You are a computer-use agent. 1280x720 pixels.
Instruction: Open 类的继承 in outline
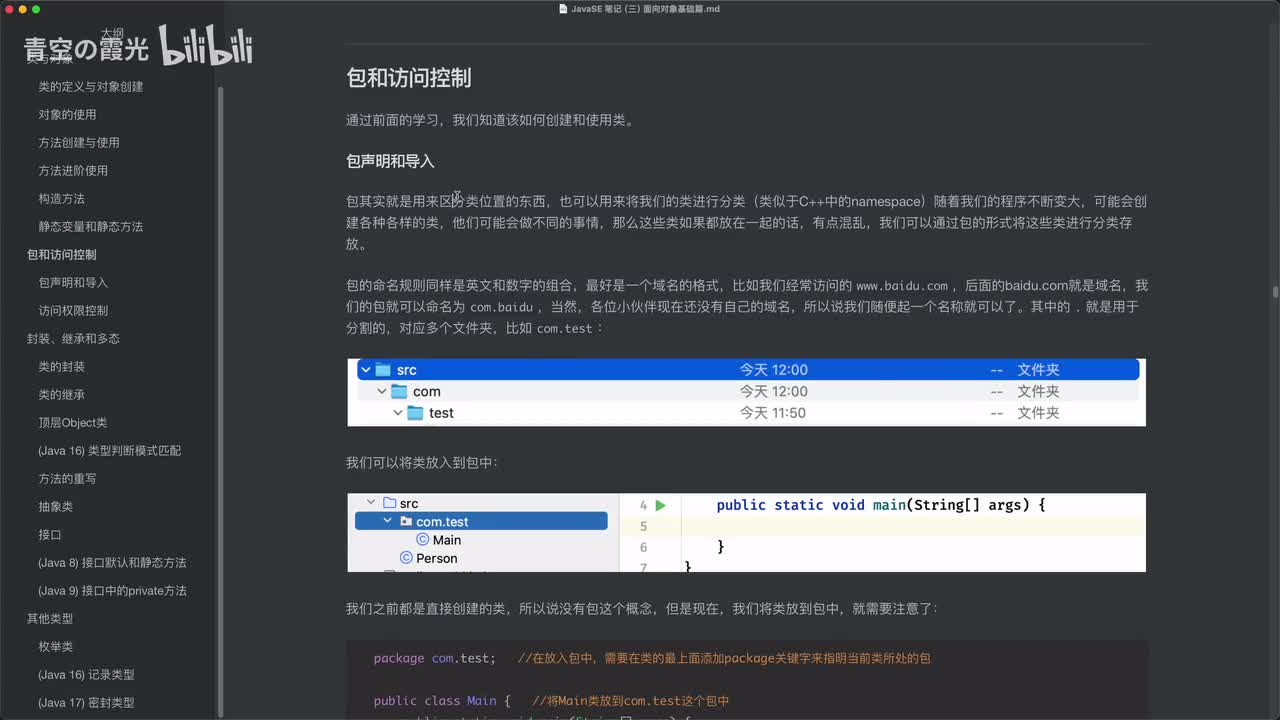61,395
